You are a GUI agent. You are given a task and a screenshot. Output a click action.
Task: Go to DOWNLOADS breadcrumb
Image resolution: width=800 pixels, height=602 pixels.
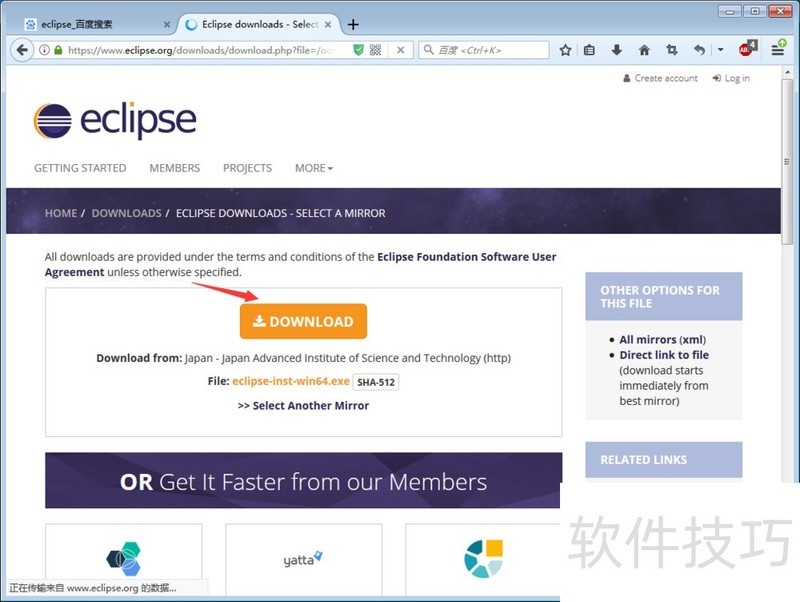(127, 213)
